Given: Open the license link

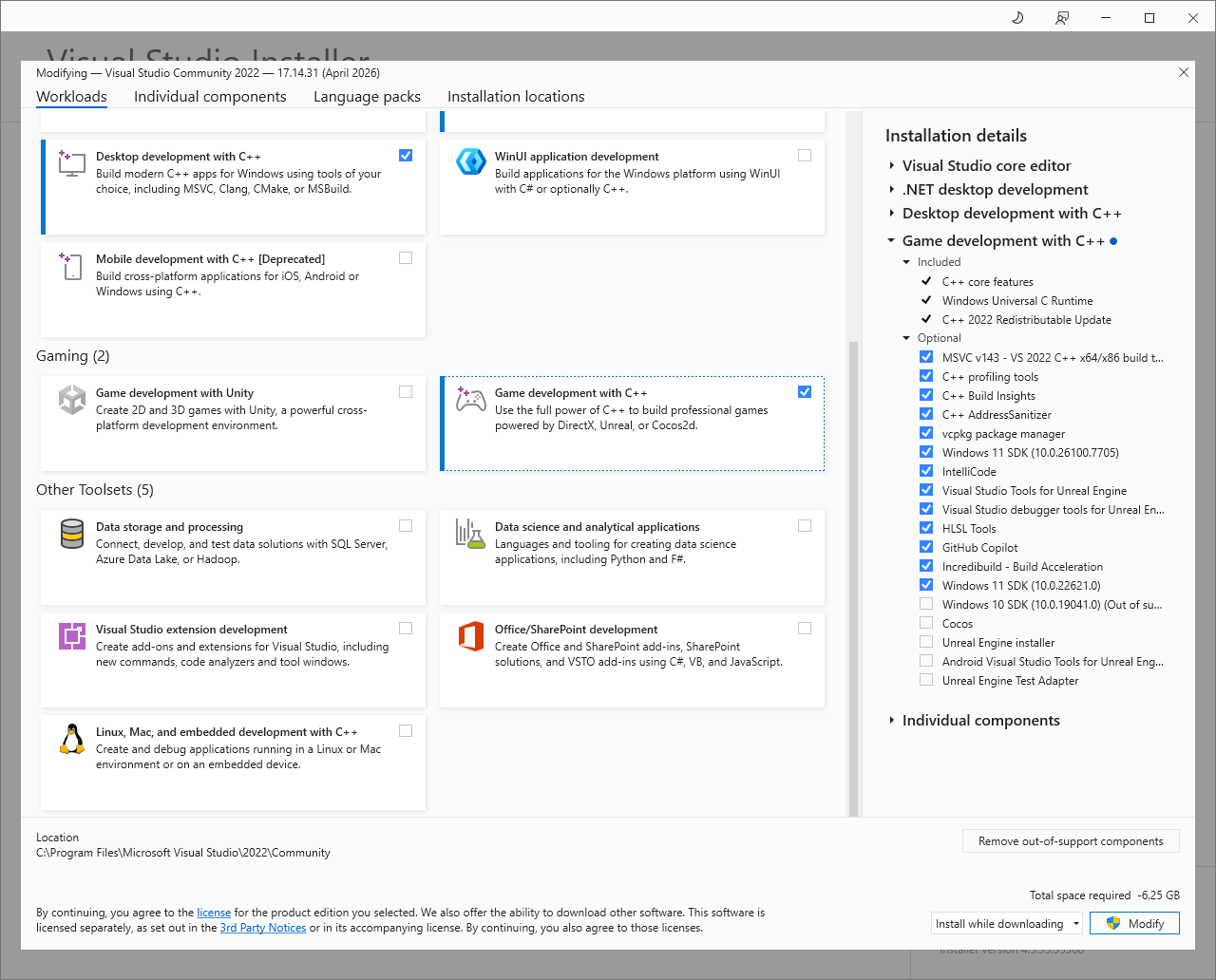Looking at the screenshot, I should point(214,913).
